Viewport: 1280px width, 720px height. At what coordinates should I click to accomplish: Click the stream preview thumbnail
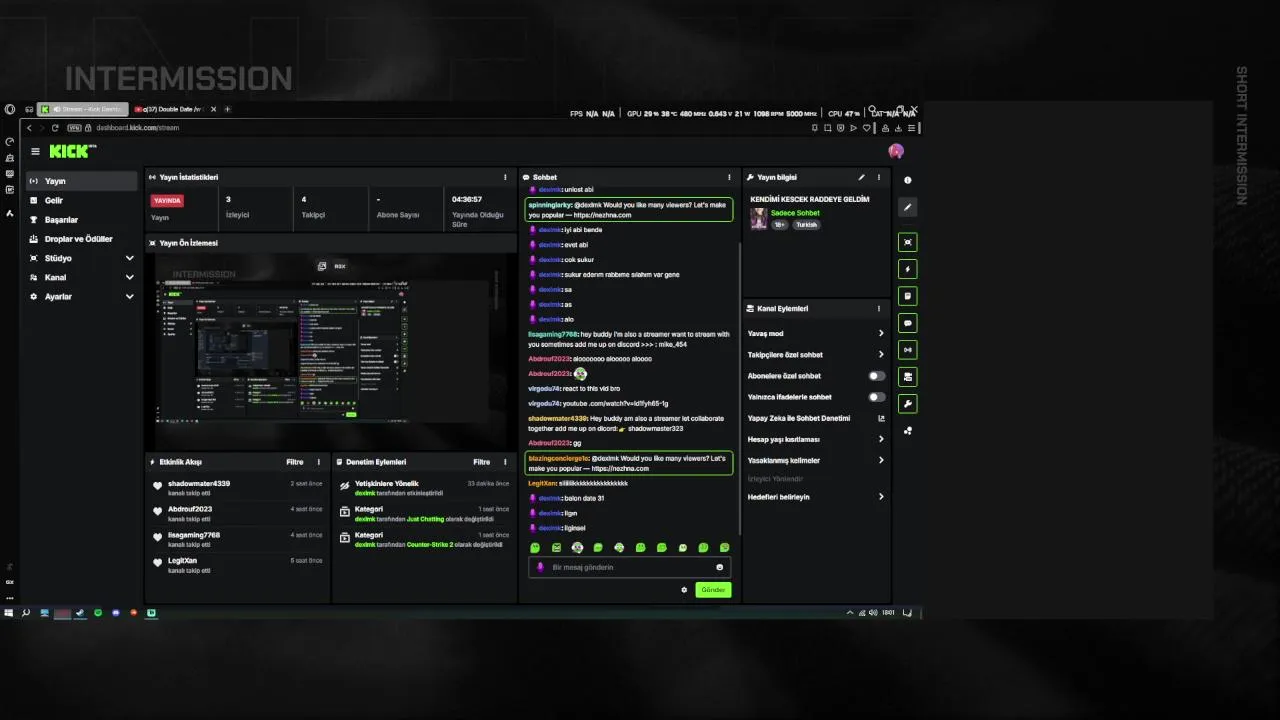point(331,351)
